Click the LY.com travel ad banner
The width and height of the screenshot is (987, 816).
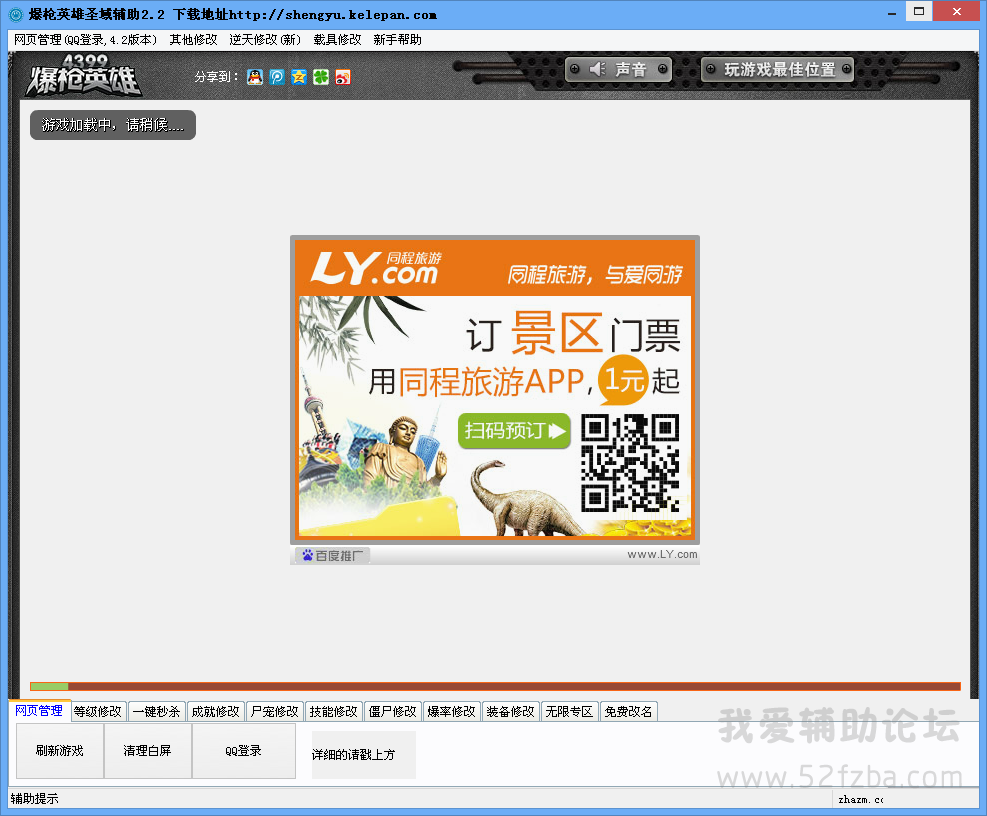pos(495,389)
